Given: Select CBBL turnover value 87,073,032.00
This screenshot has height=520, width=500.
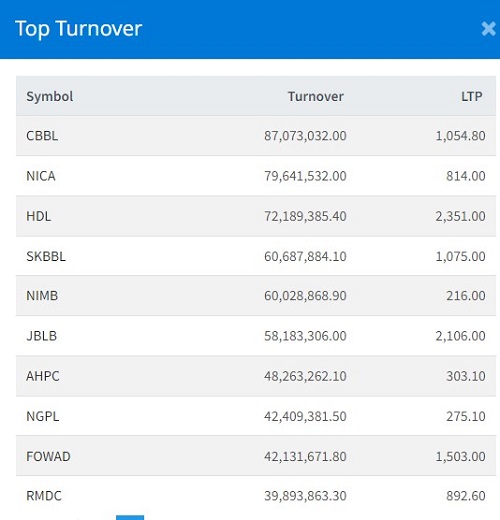Looking at the screenshot, I should 305,136.
